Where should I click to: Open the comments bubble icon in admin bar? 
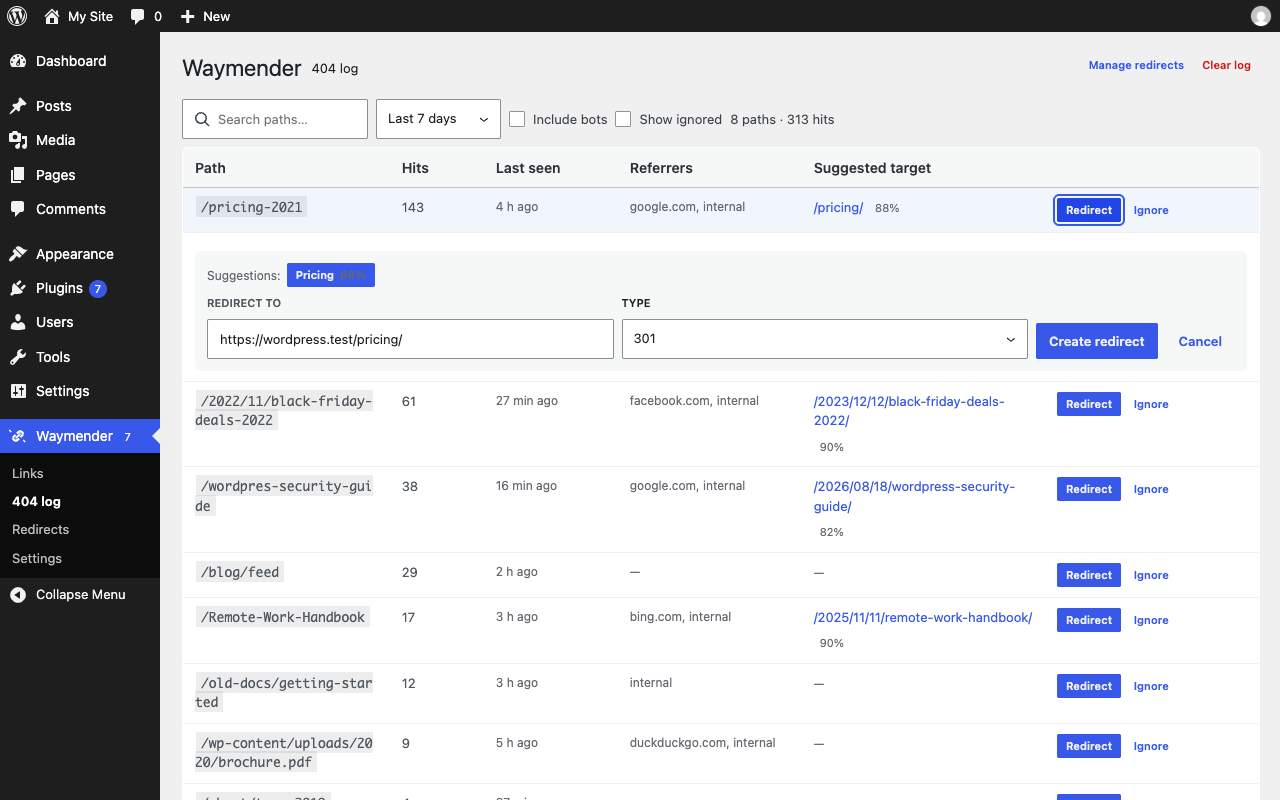click(138, 16)
